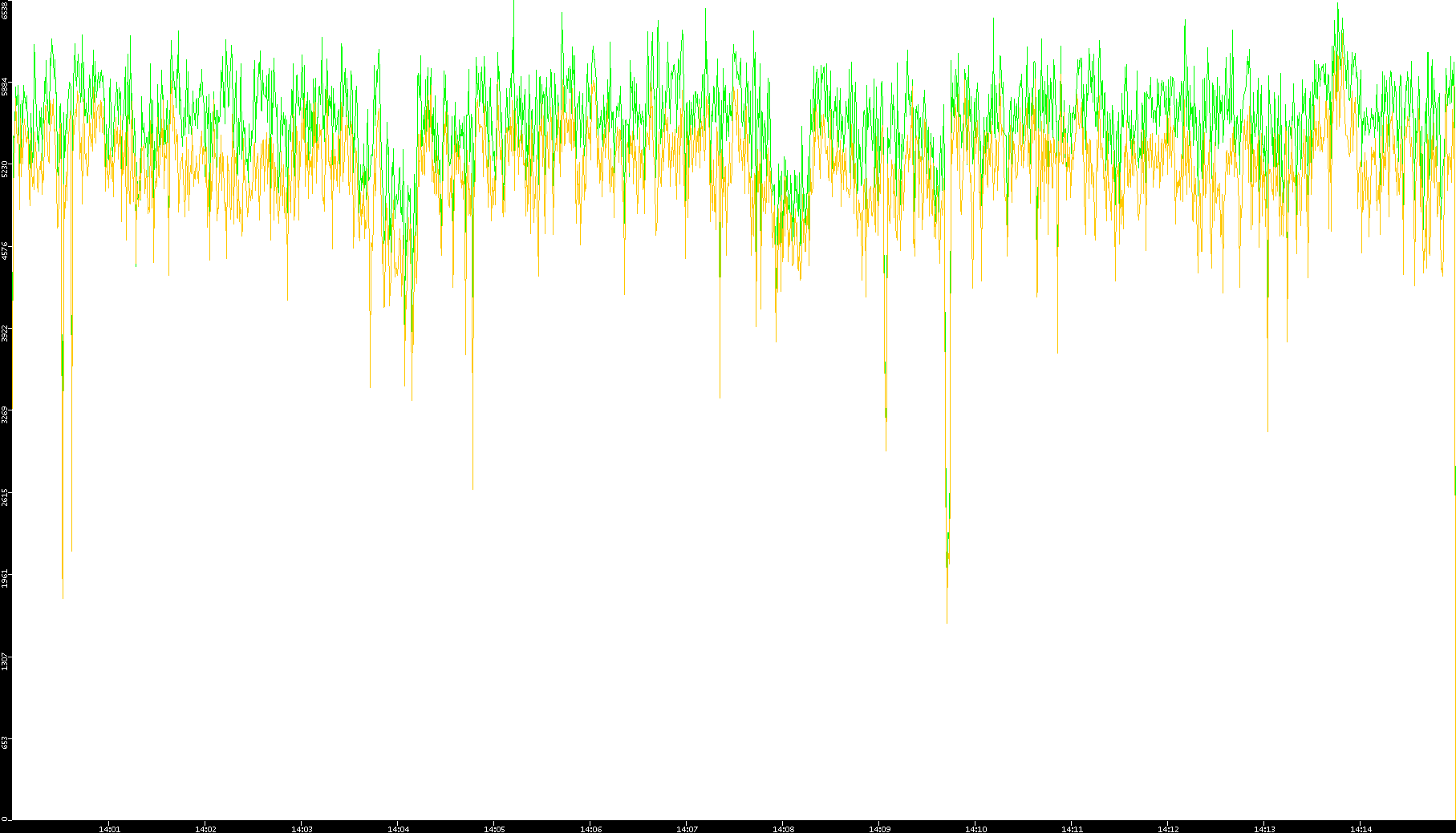
Task: Click the 2615 vertical axis label
Action: click(x=6, y=496)
